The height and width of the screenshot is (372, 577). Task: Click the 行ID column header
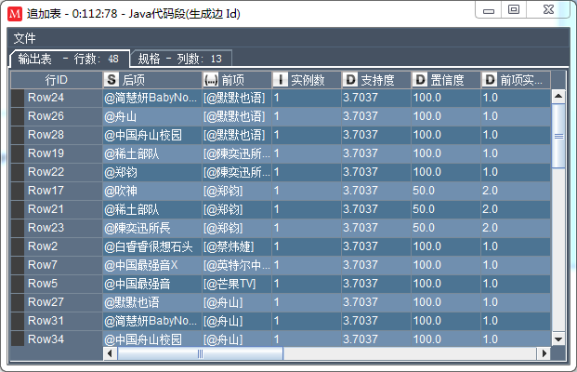(x=56, y=79)
